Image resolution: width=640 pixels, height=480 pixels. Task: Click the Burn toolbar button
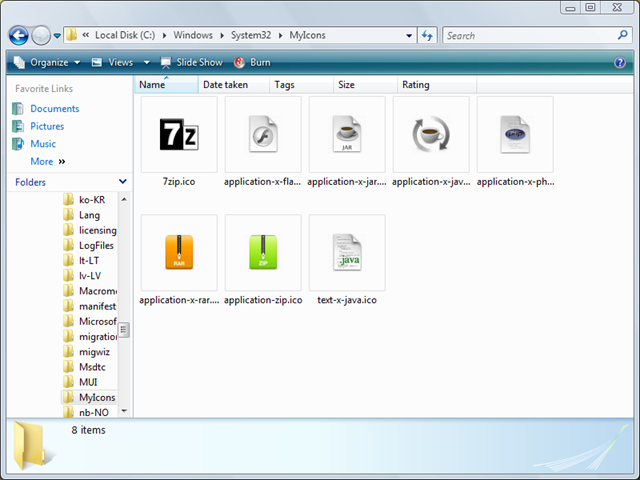[252, 62]
